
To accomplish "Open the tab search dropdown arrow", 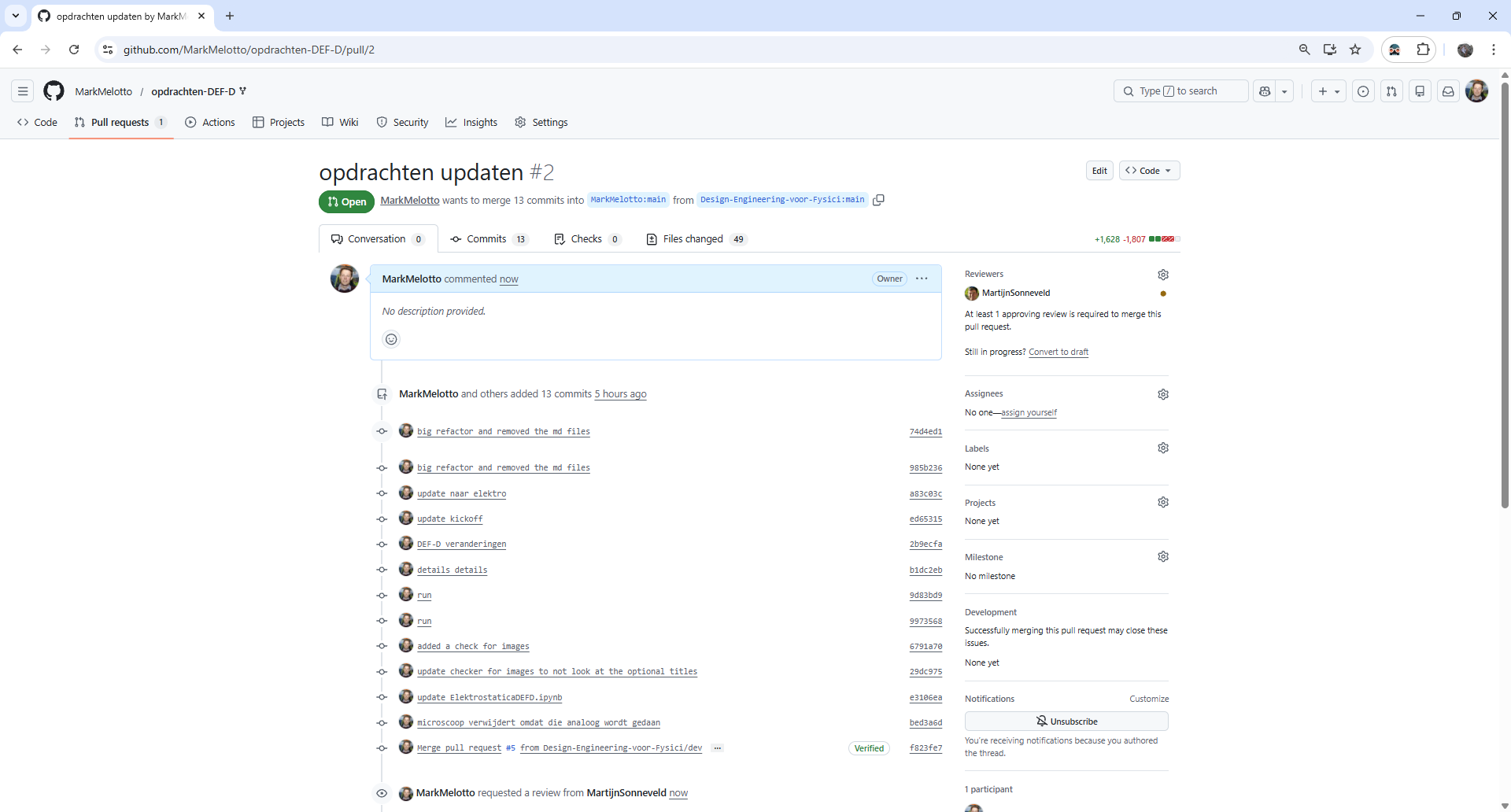I will (x=16, y=16).
